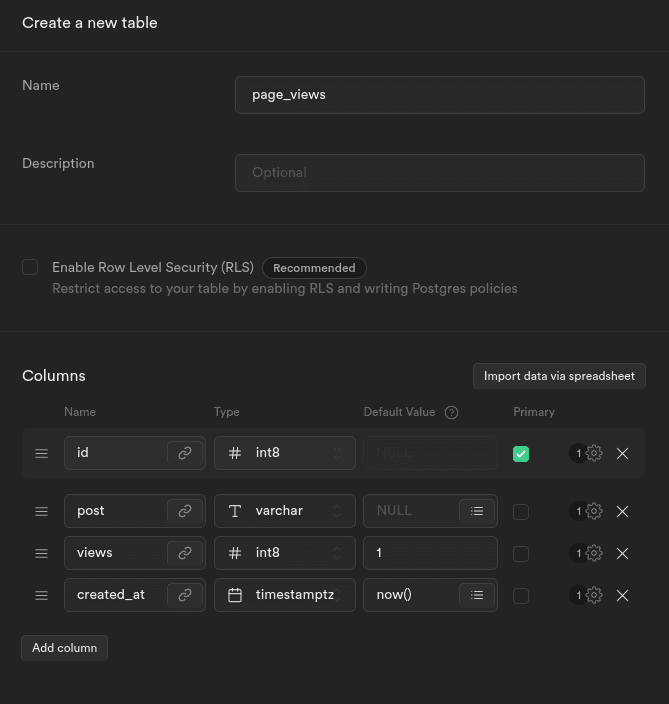Click the Add column button

pos(64,647)
